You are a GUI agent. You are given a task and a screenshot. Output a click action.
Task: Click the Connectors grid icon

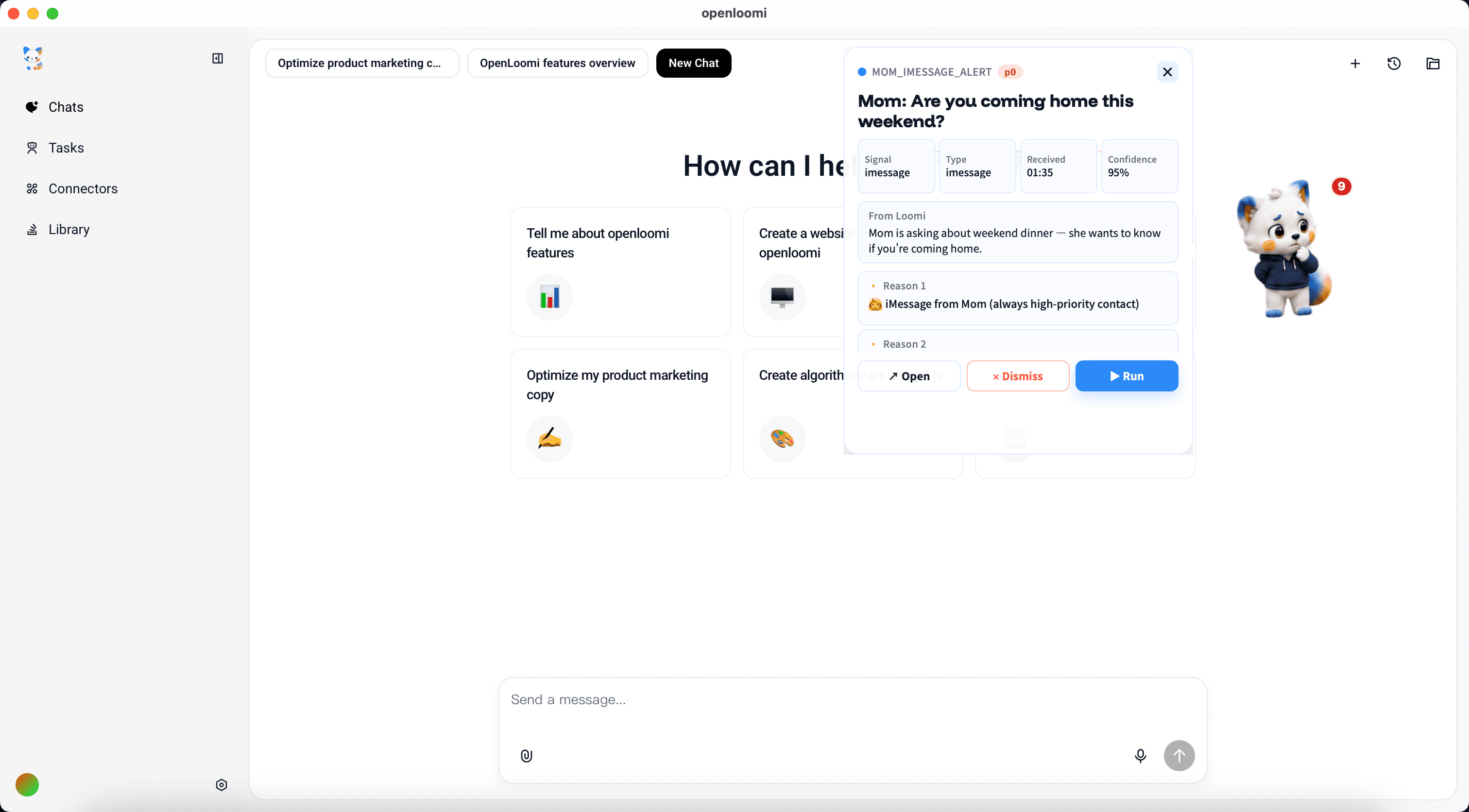(x=32, y=188)
